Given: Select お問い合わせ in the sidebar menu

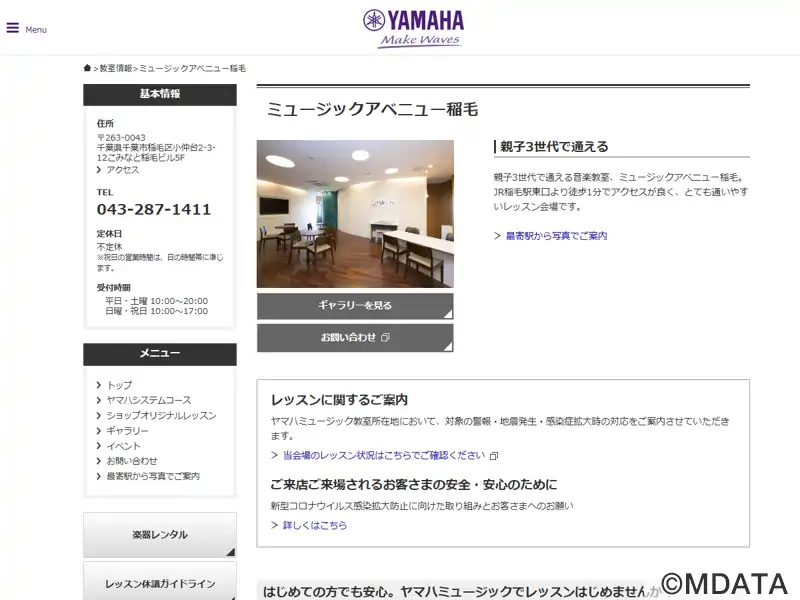Looking at the screenshot, I should click(x=132, y=461).
